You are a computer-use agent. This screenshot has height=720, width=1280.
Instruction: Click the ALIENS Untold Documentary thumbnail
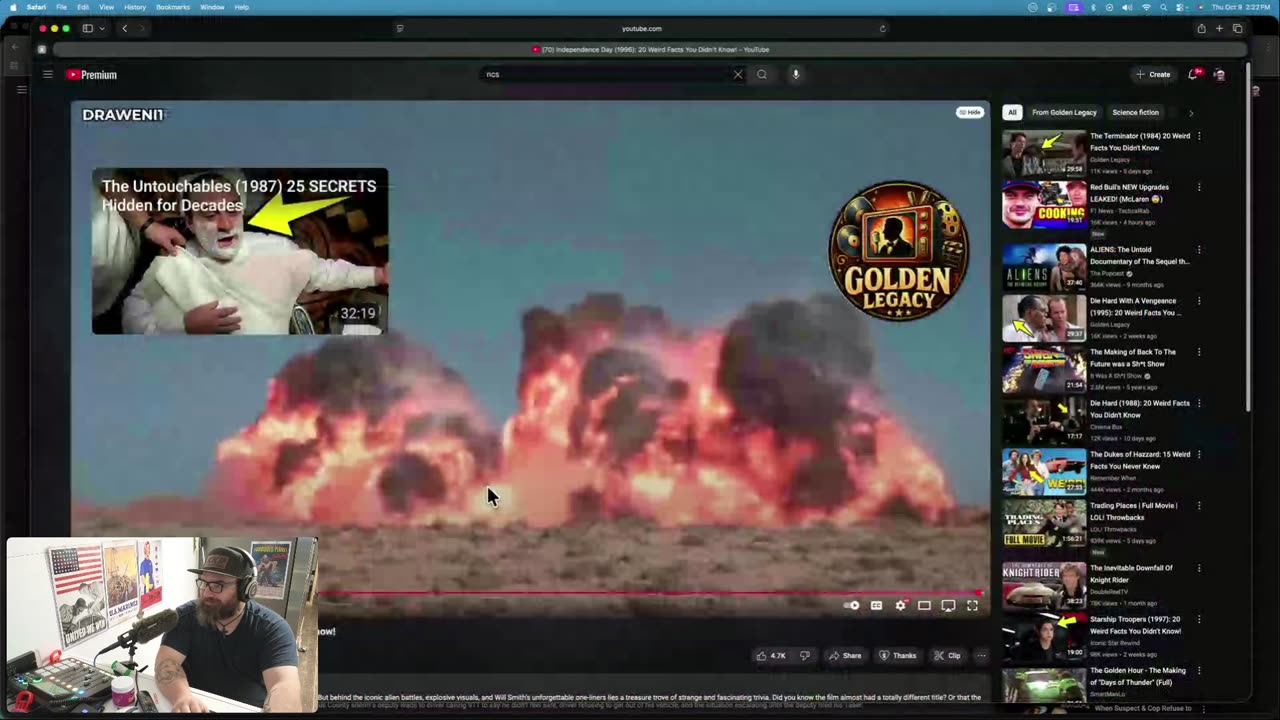point(1044,268)
